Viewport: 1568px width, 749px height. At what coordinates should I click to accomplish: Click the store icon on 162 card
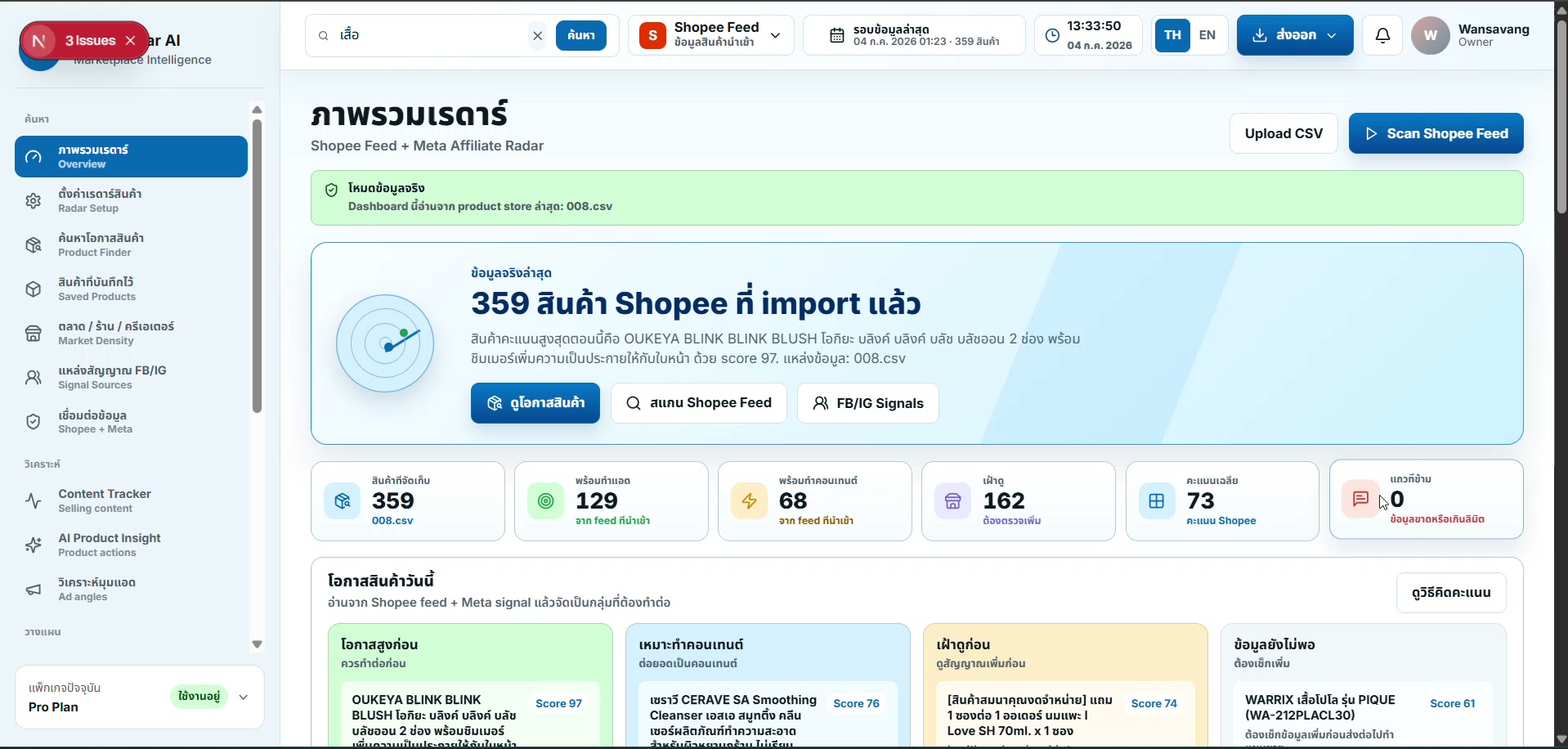pyautogui.click(x=953, y=501)
